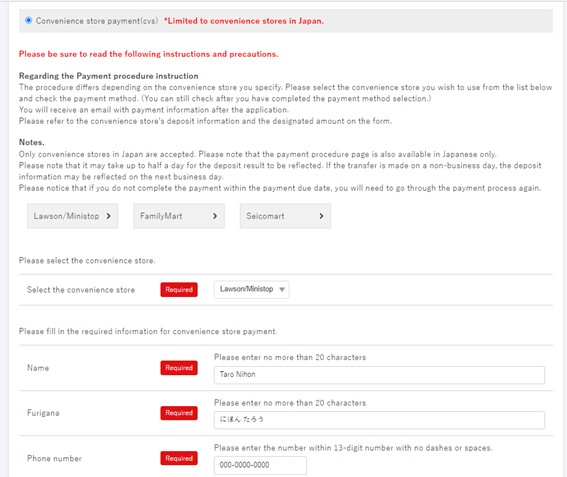Viewport: 567px width, 477px height.
Task: Click the Required badge beside Name
Action: [179, 368]
